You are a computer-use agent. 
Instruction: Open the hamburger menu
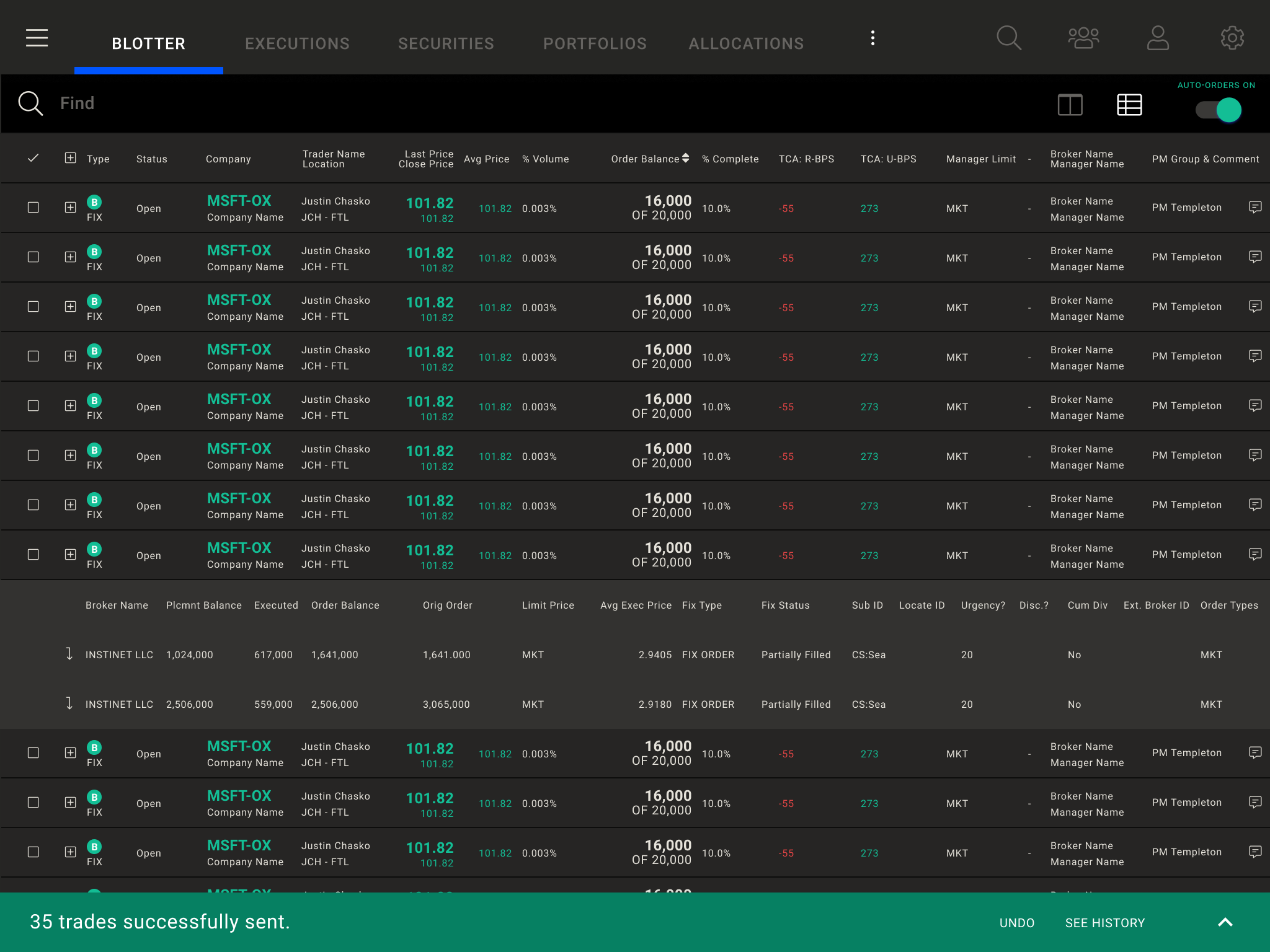pyautogui.click(x=37, y=38)
